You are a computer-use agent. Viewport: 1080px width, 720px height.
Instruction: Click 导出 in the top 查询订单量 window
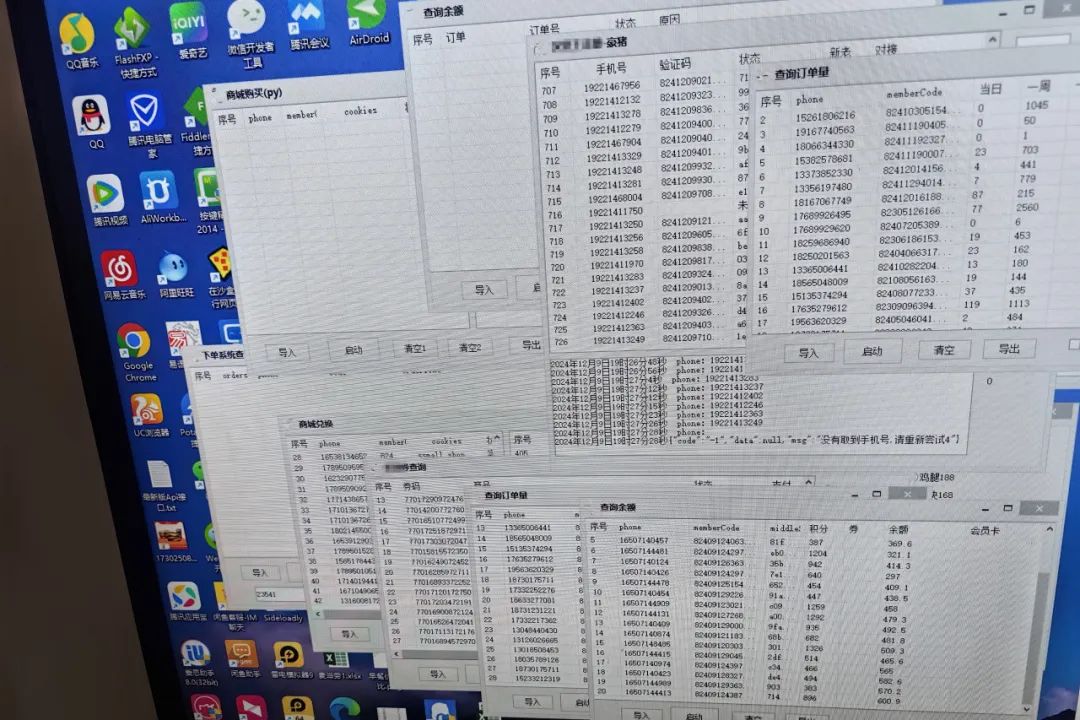(1008, 348)
